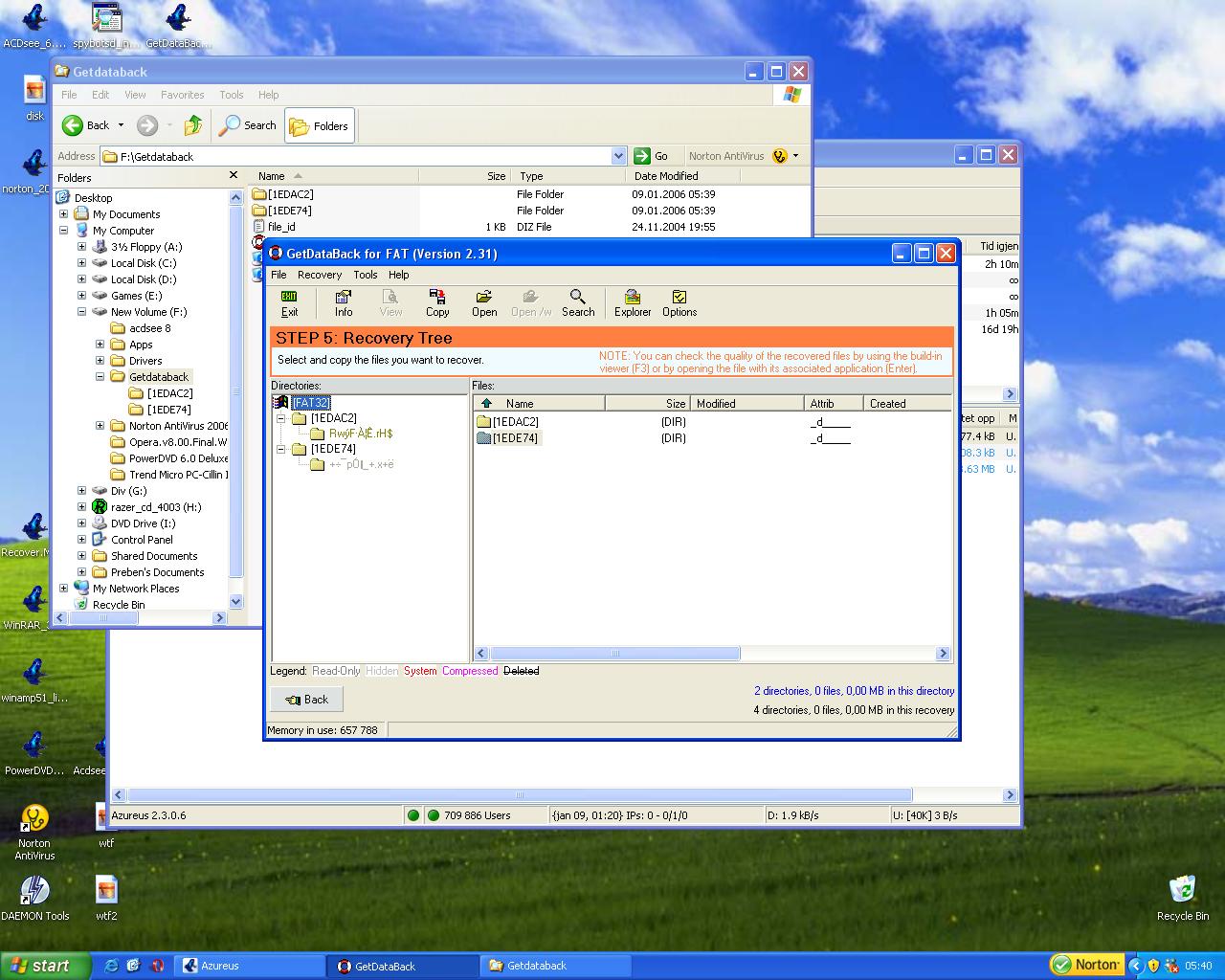This screenshot has width=1225, height=980.
Task: Select [1EDE74] row in Files list
Action: [x=516, y=438]
